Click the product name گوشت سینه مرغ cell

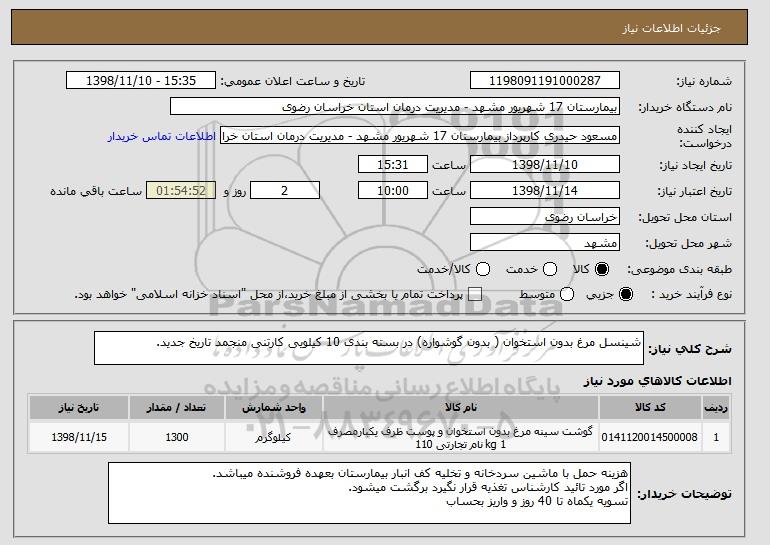461,437
